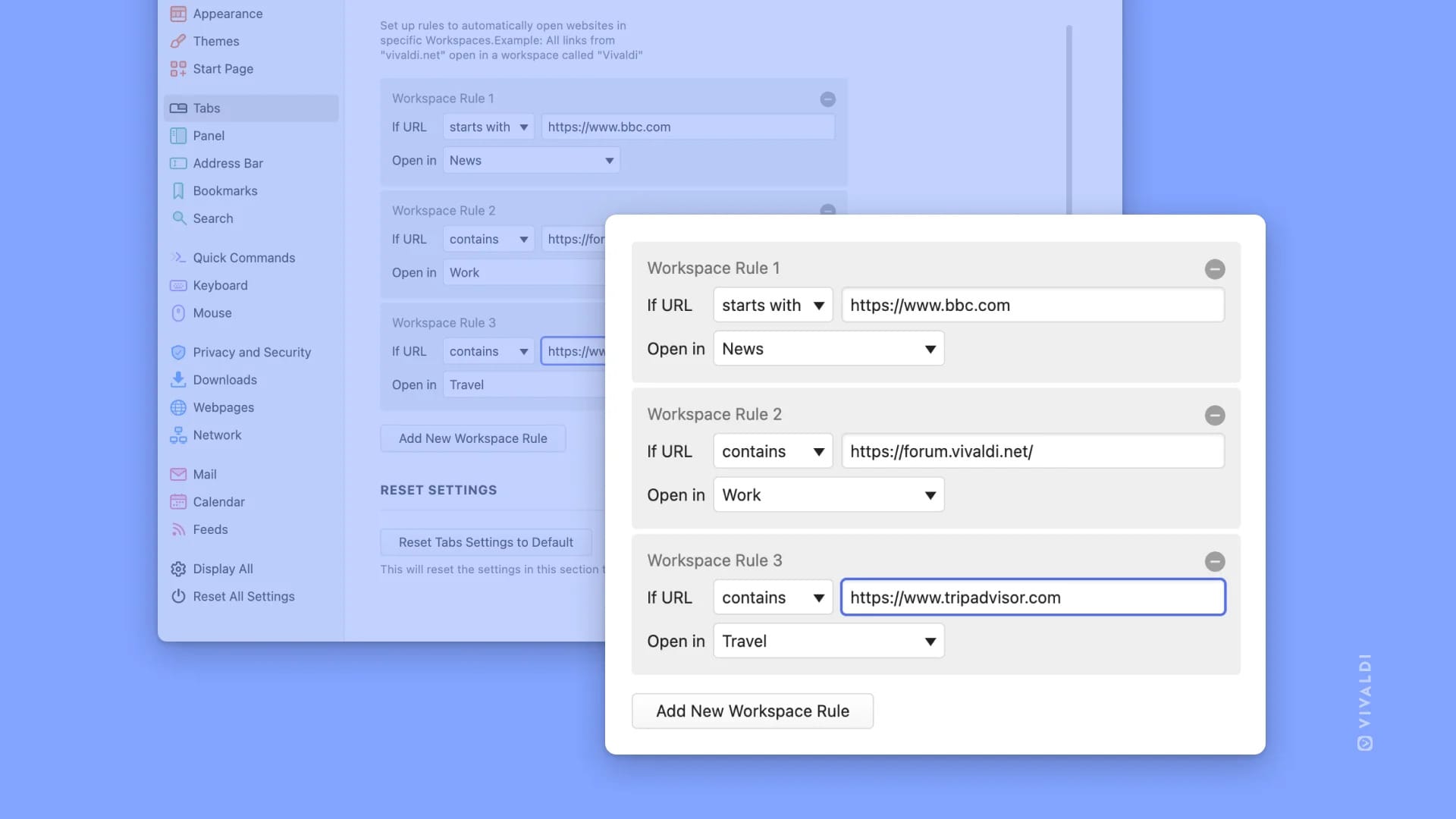Open the Mail settings section
The width and height of the screenshot is (1456, 819).
[x=203, y=474]
